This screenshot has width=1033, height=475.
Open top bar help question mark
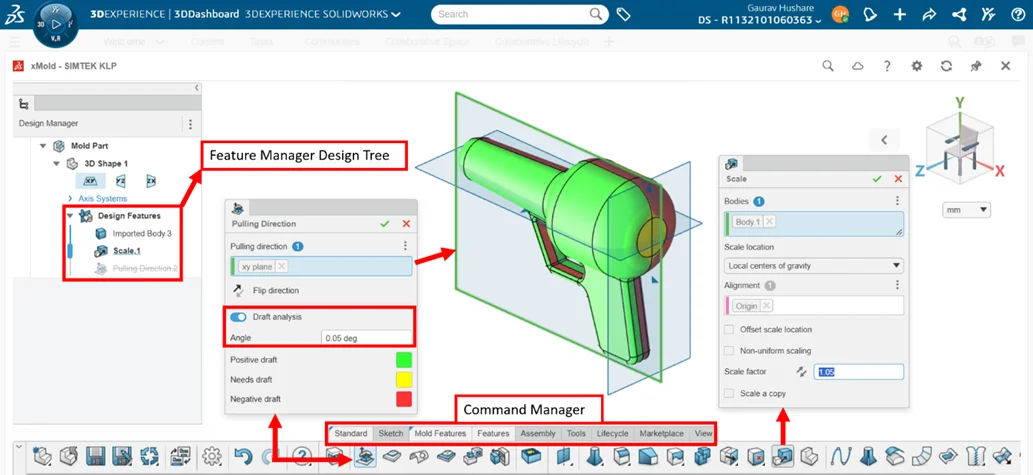pyautogui.click(x=1018, y=14)
